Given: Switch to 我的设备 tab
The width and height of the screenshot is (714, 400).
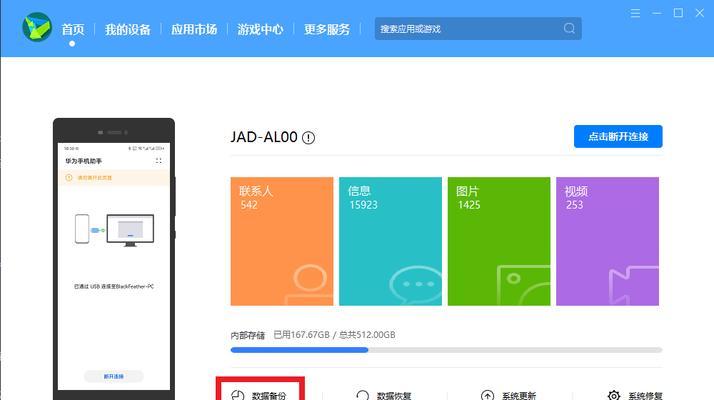Looking at the screenshot, I should (x=128, y=30).
